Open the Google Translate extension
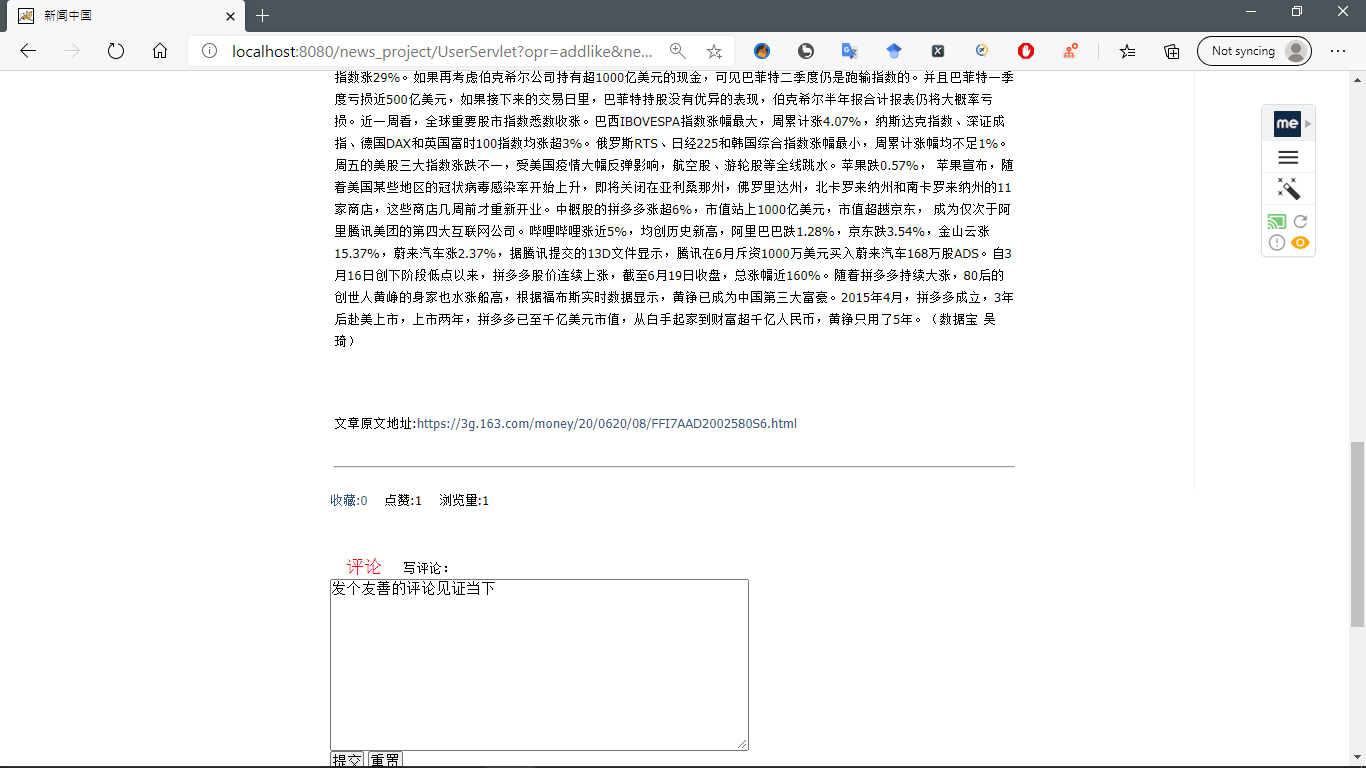The height and width of the screenshot is (768, 1366). coord(849,51)
